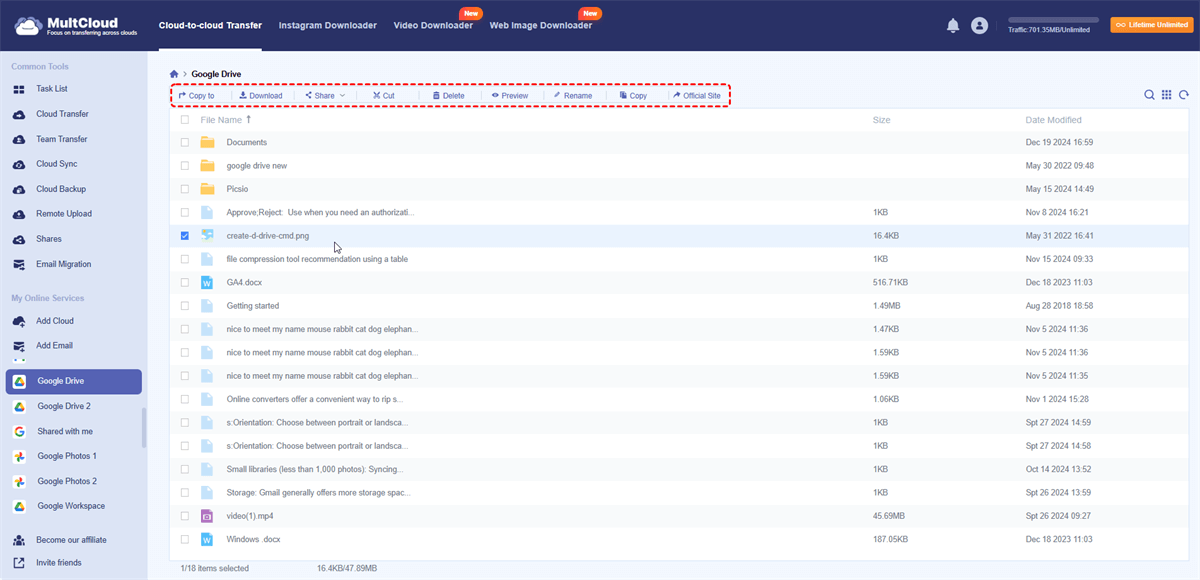Click the Date Modified column header
This screenshot has height=580, width=1200.
coord(1053,120)
